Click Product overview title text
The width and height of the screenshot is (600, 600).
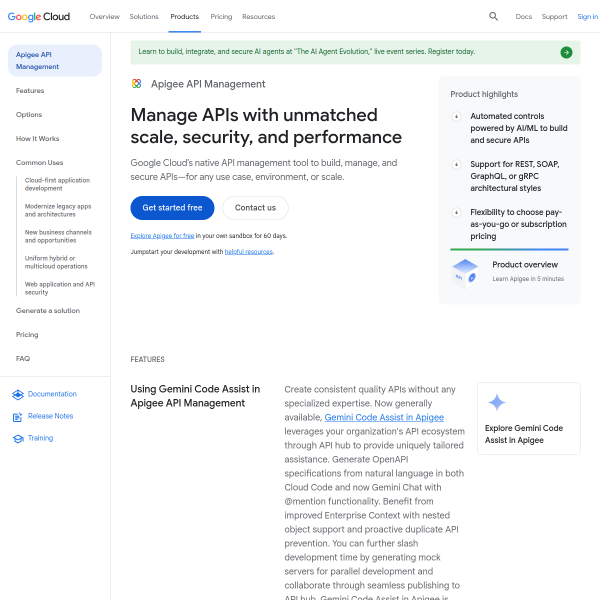[525, 265]
